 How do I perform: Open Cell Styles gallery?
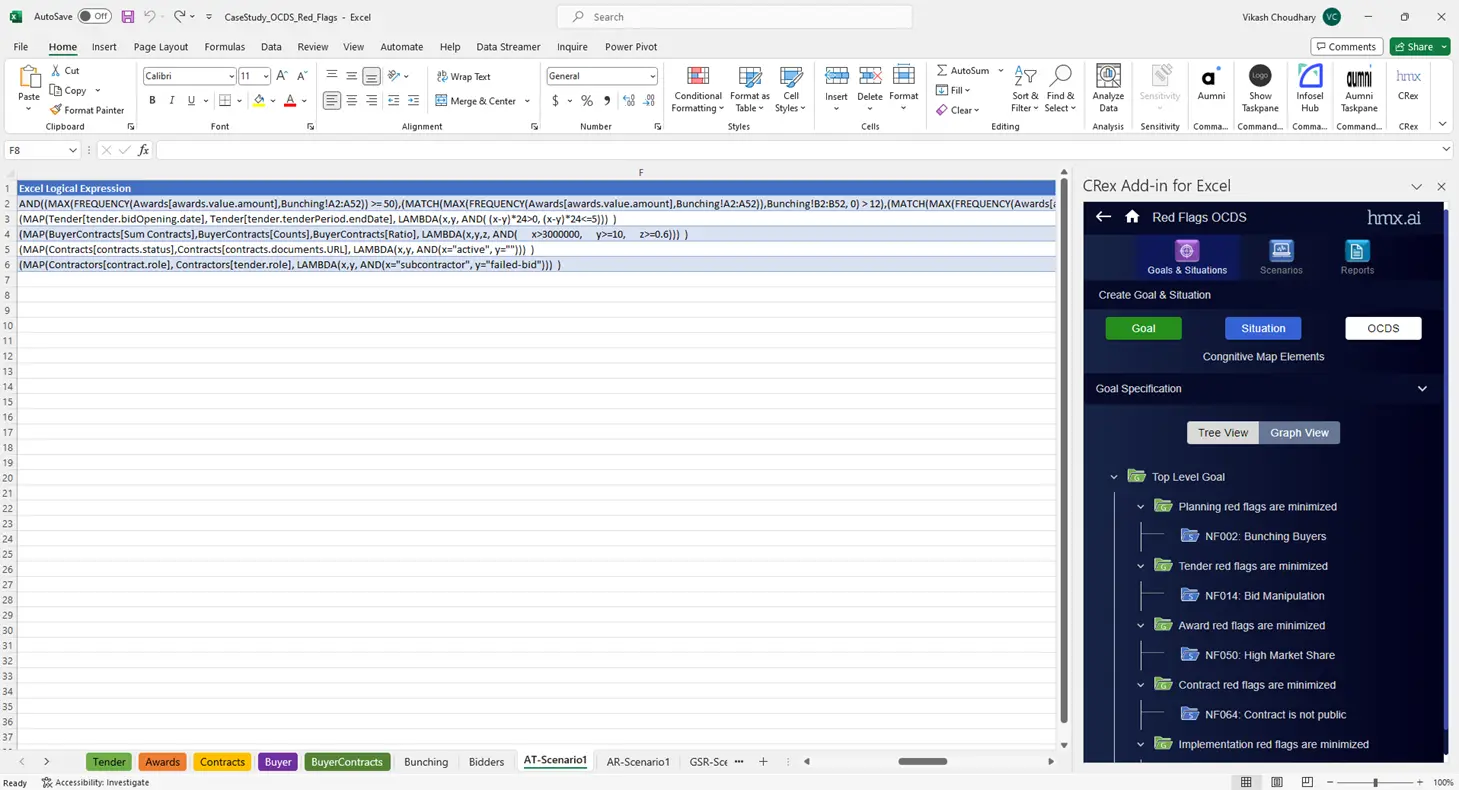[790, 90]
